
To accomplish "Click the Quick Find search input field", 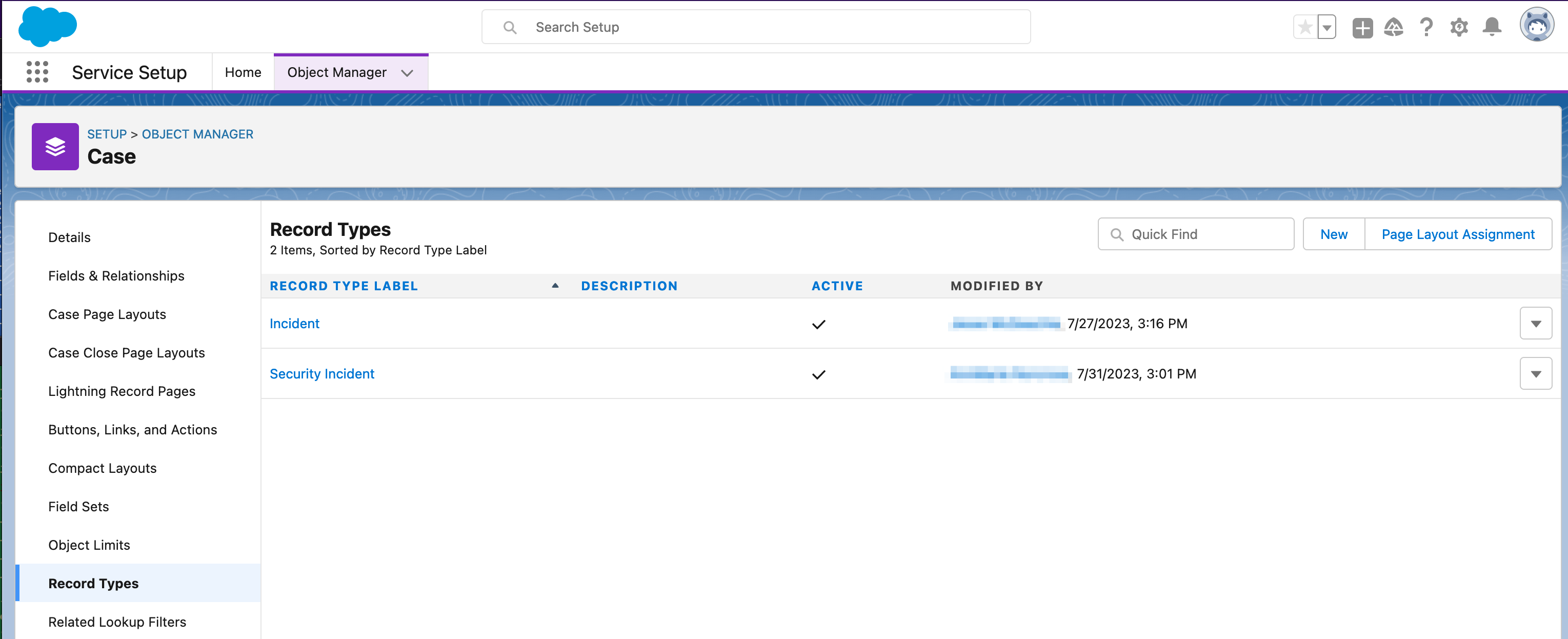I will click(x=1196, y=233).
